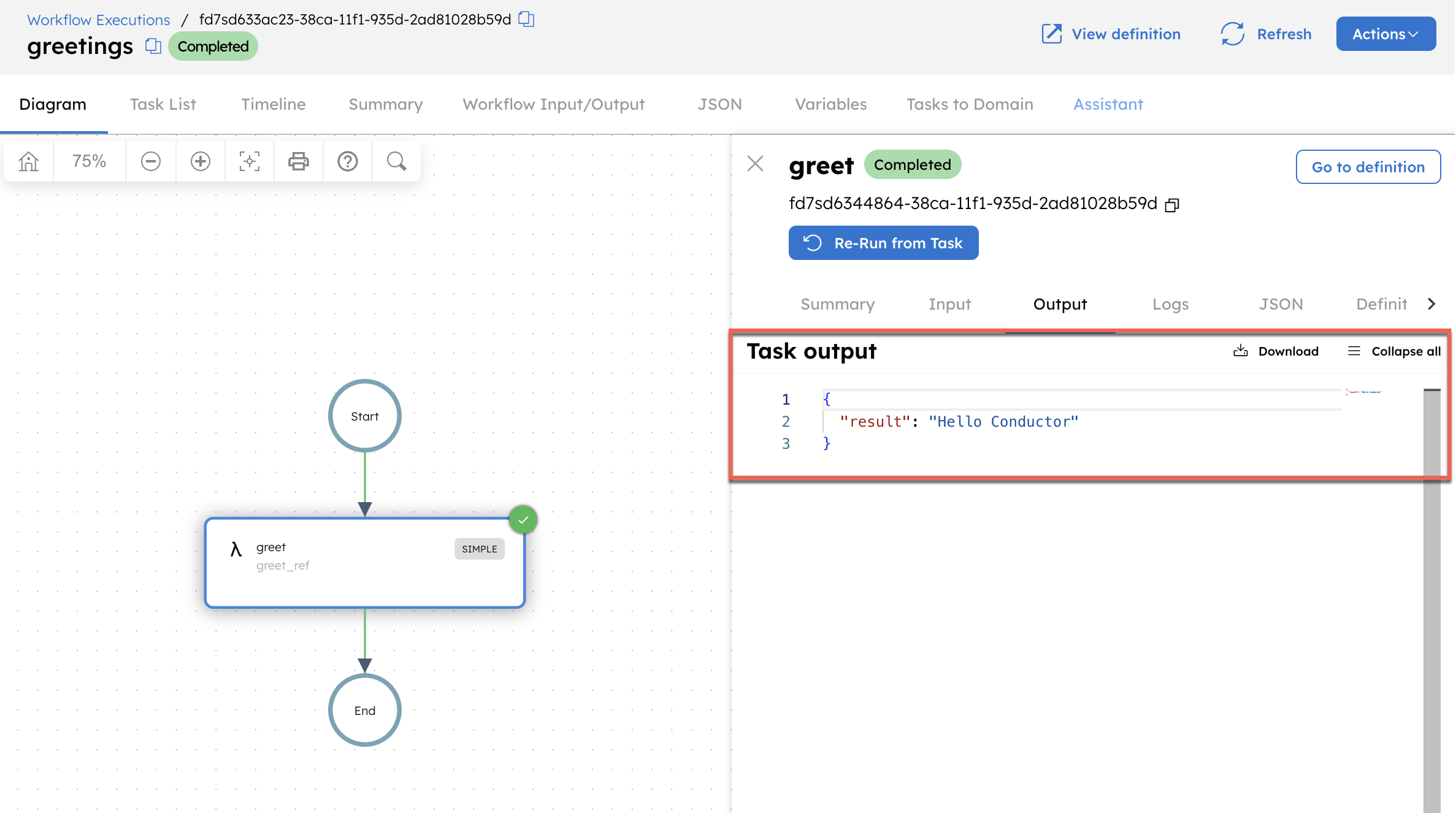Print the workflow diagram
The width and height of the screenshot is (1456, 813).
[299, 161]
